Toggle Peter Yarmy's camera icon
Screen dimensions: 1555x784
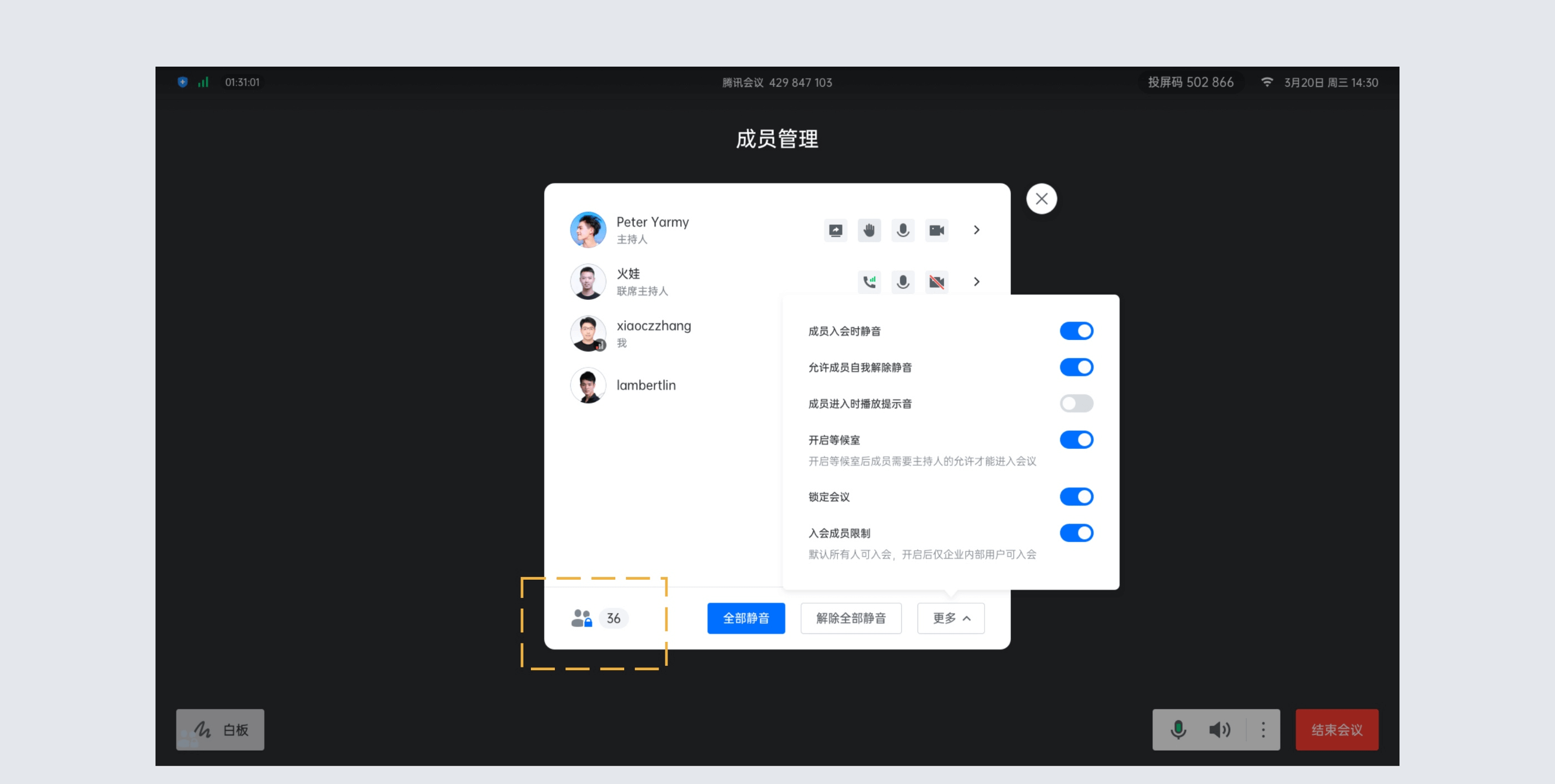pos(937,230)
